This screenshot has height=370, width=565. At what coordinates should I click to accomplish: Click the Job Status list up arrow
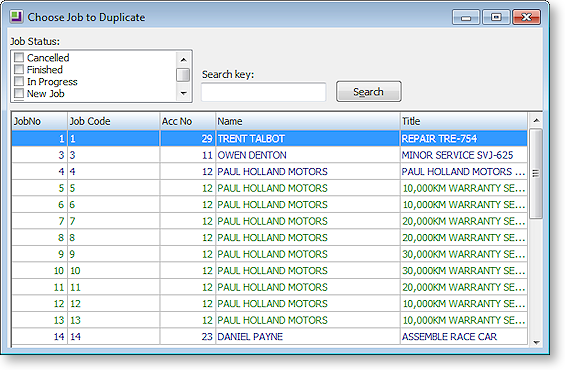coord(183,59)
